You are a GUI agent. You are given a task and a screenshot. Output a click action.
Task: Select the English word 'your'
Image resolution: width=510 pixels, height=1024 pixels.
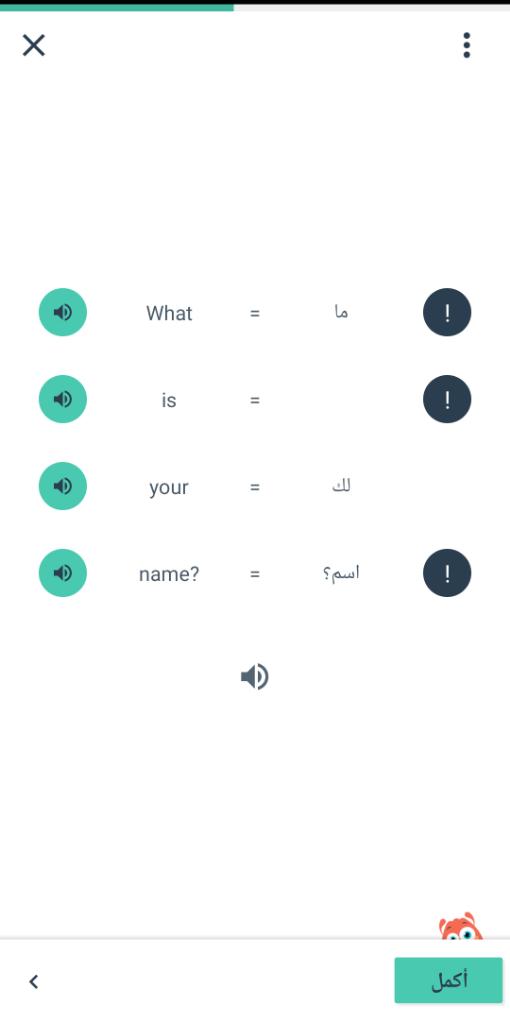[168, 488]
